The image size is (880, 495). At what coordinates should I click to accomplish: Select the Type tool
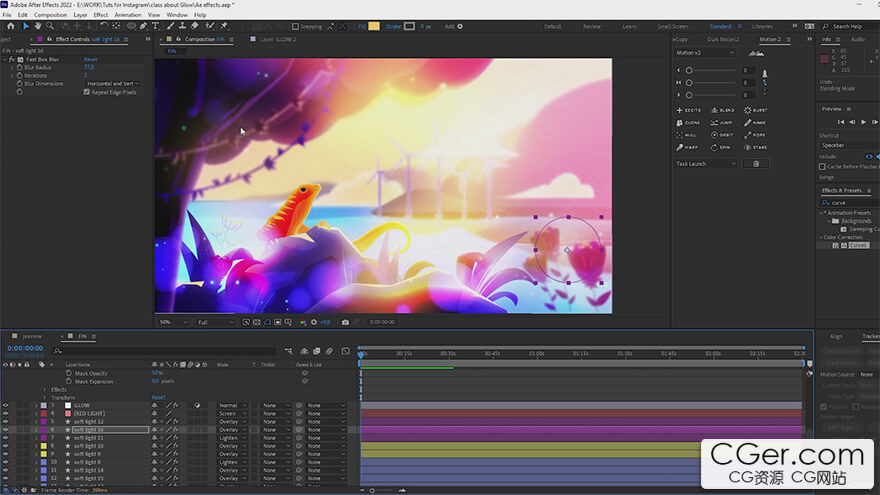click(x=155, y=26)
